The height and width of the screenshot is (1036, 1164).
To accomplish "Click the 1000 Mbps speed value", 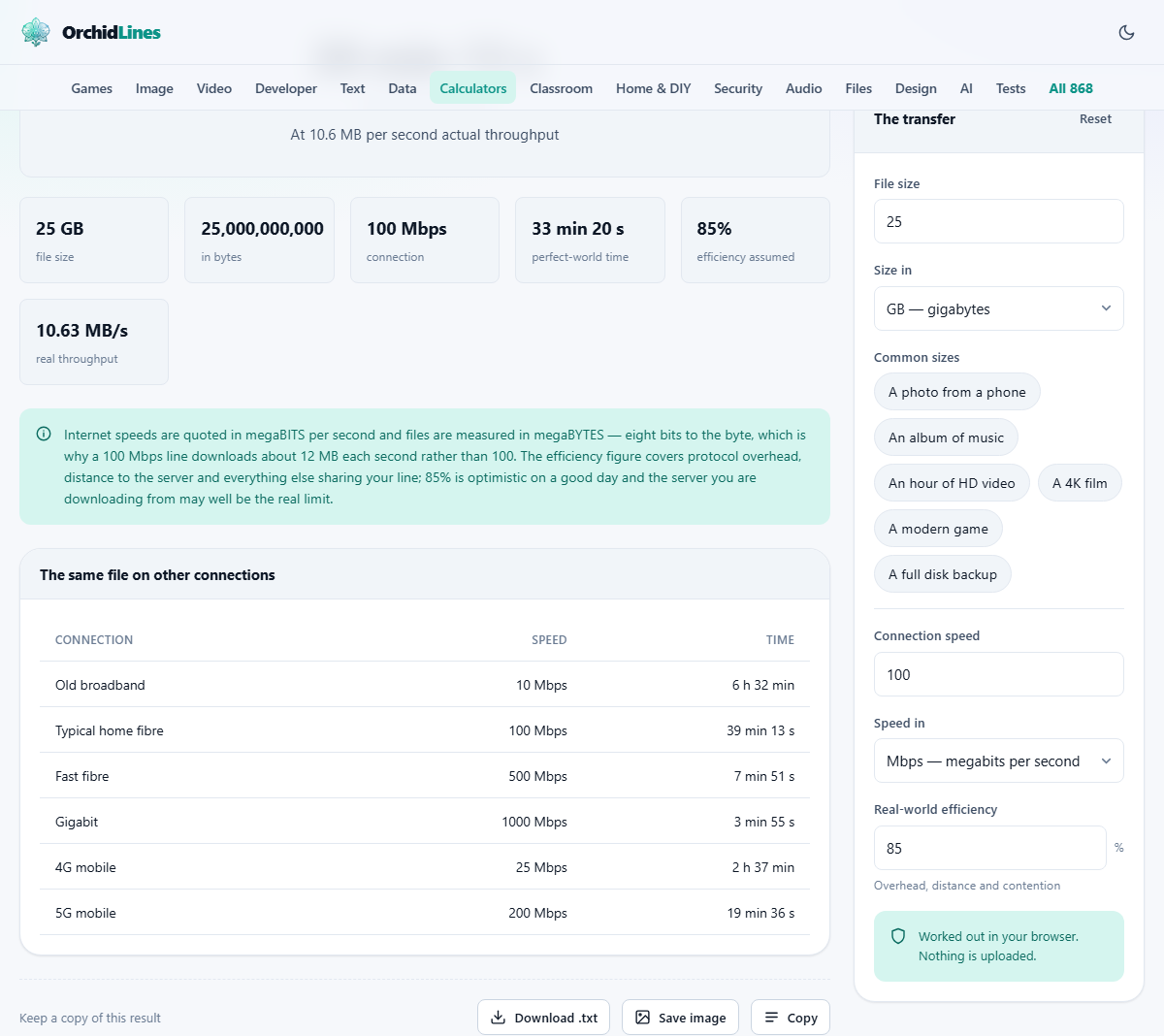I will point(534,822).
